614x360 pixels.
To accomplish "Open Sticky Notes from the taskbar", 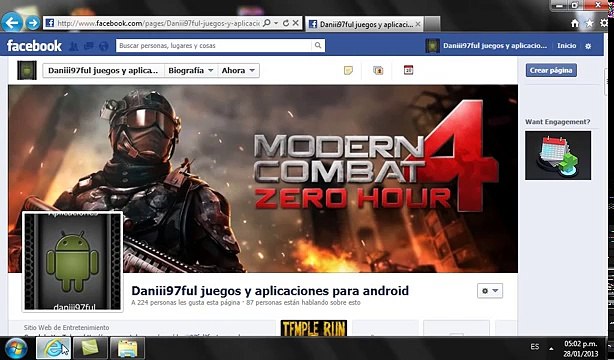I will 90,348.
